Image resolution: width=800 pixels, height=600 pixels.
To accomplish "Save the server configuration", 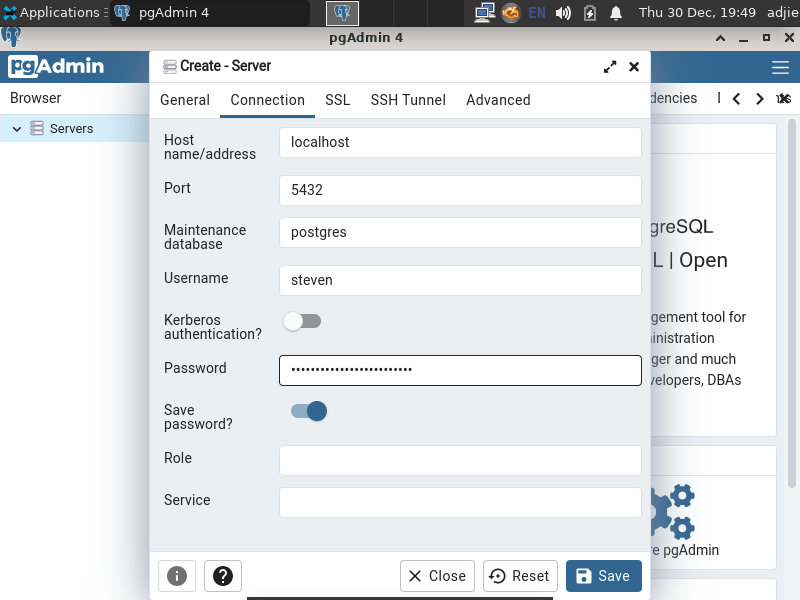I will (x=604, y=576).
